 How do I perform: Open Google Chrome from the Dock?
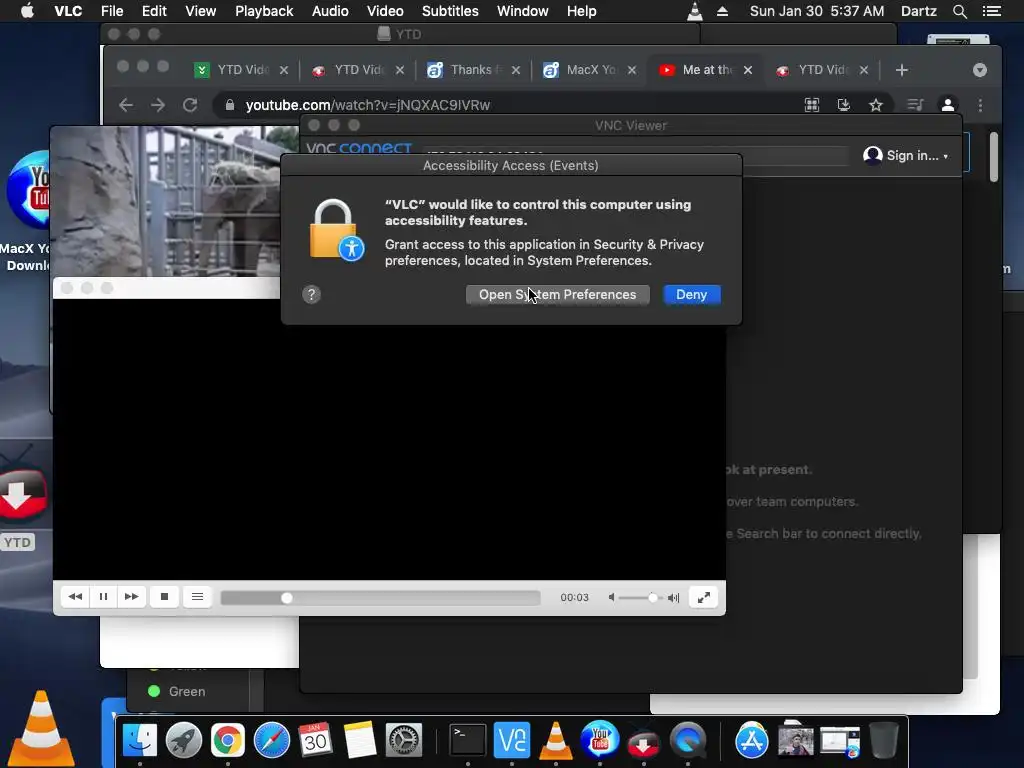(x=227, y=741)
